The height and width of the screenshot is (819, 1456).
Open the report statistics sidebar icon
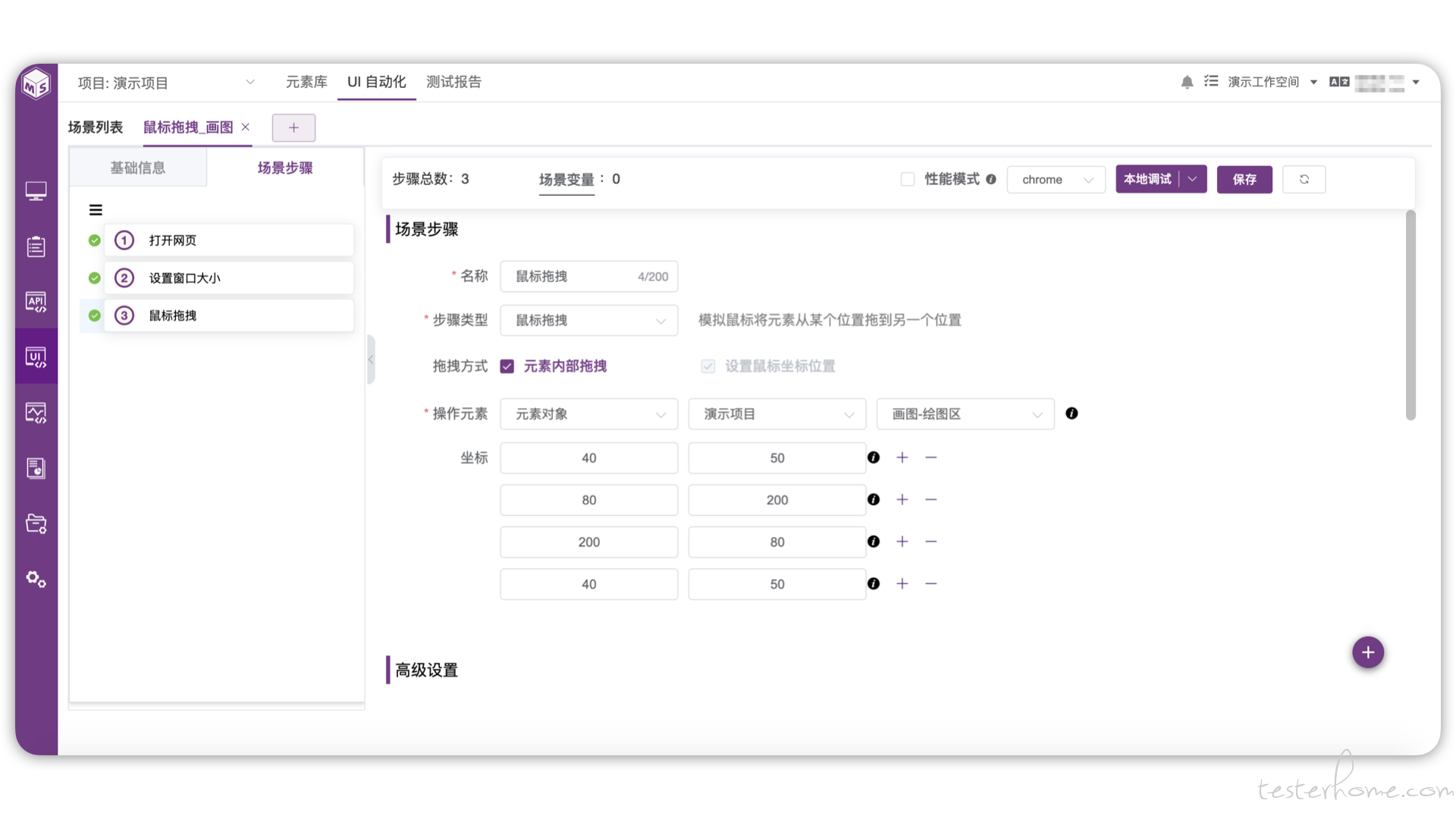[36, 468]
